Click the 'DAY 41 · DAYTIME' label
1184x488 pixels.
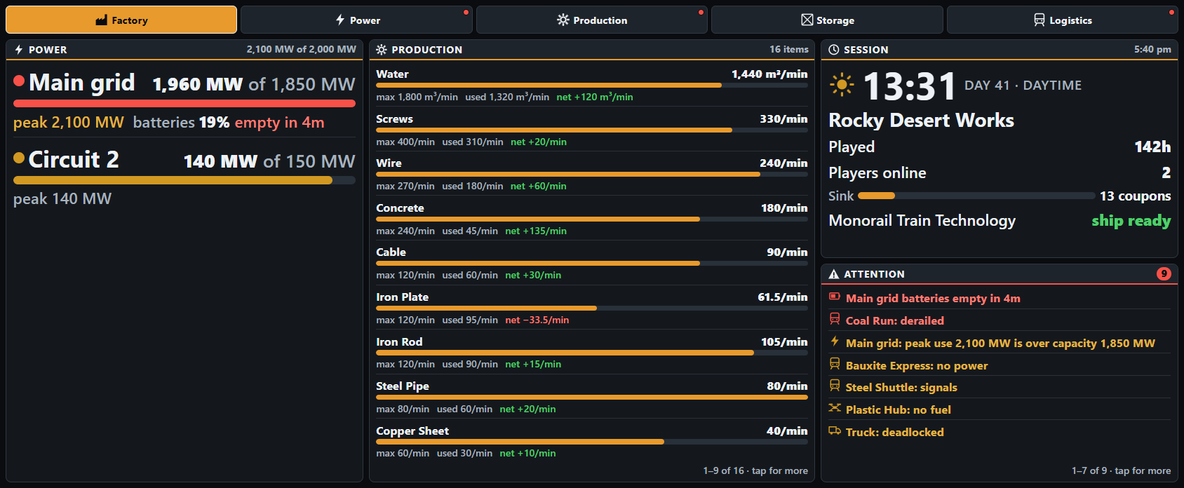(x=1022, y=85)
